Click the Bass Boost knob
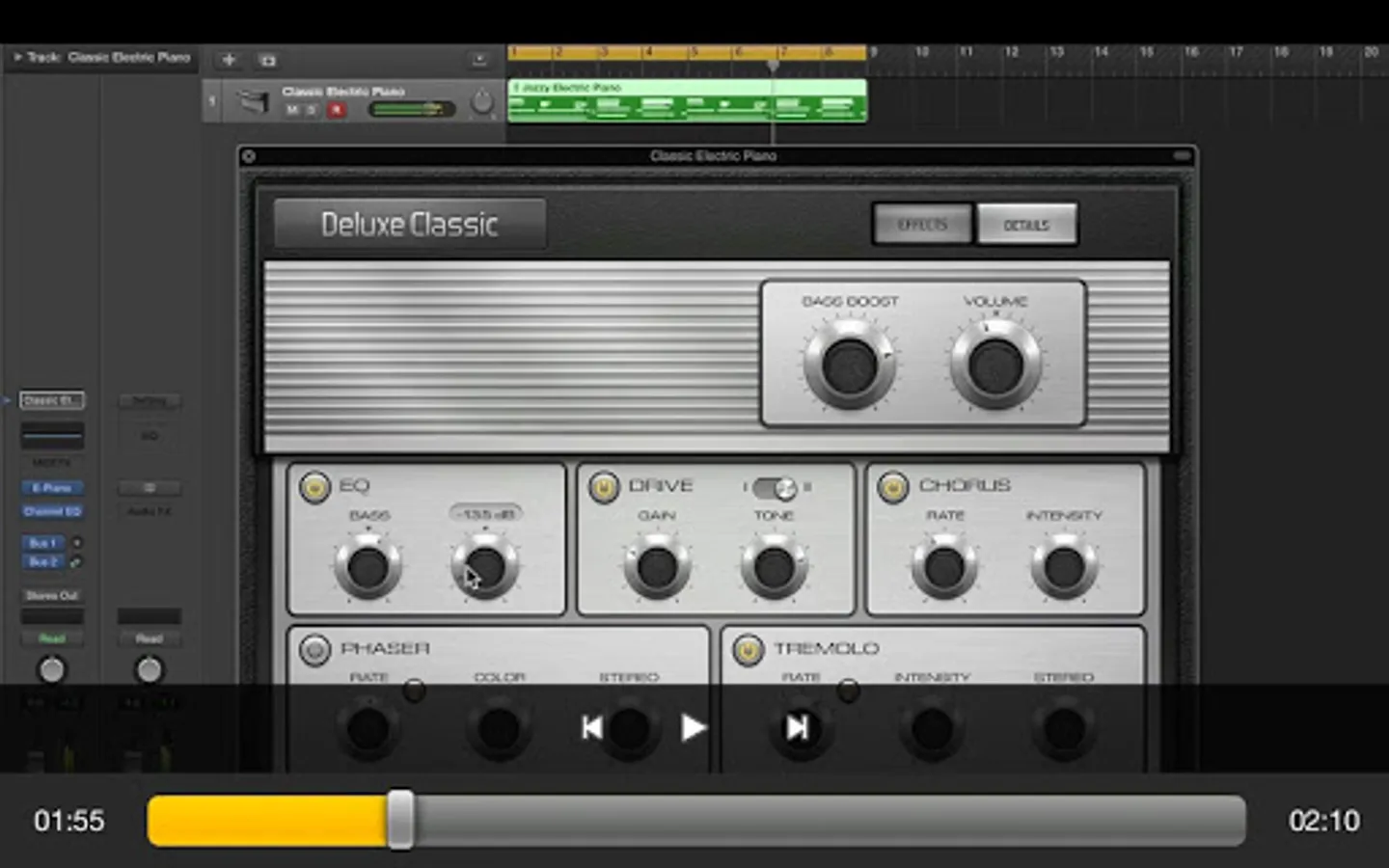Screen dimensions: 1389x868 (x=850, y=365)
